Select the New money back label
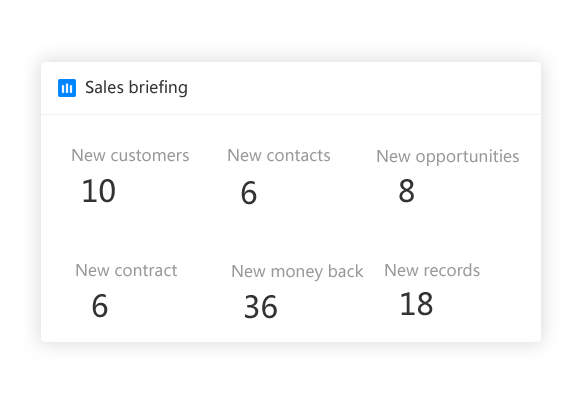The image size is (582, 404). pos(297,271)
